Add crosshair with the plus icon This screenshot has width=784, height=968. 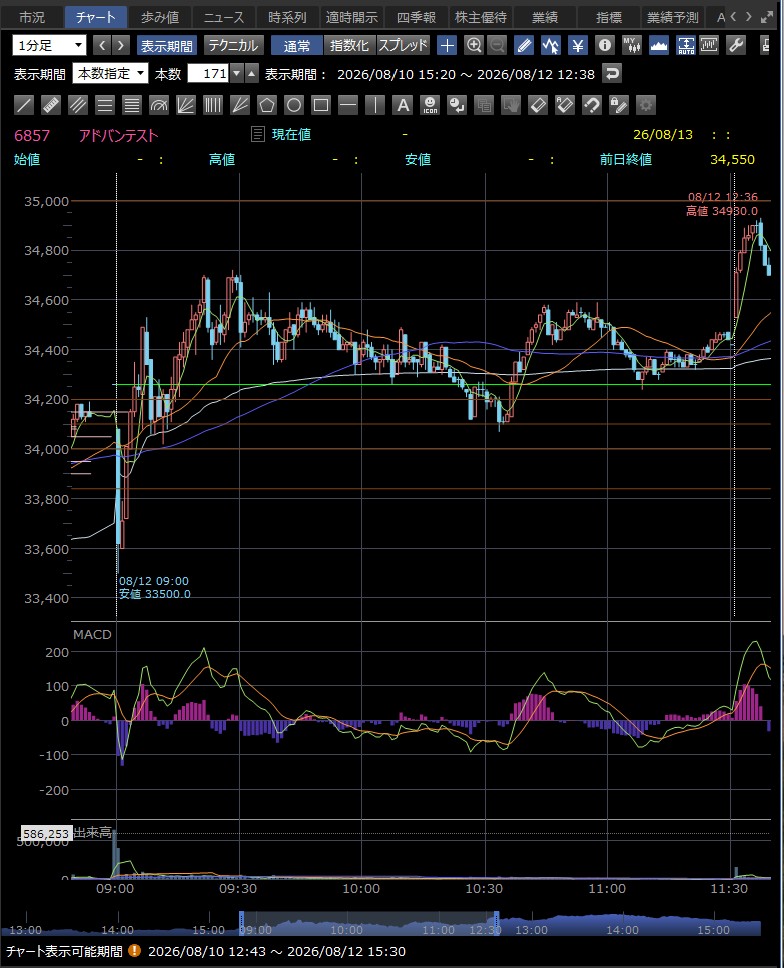click(447, 45)
